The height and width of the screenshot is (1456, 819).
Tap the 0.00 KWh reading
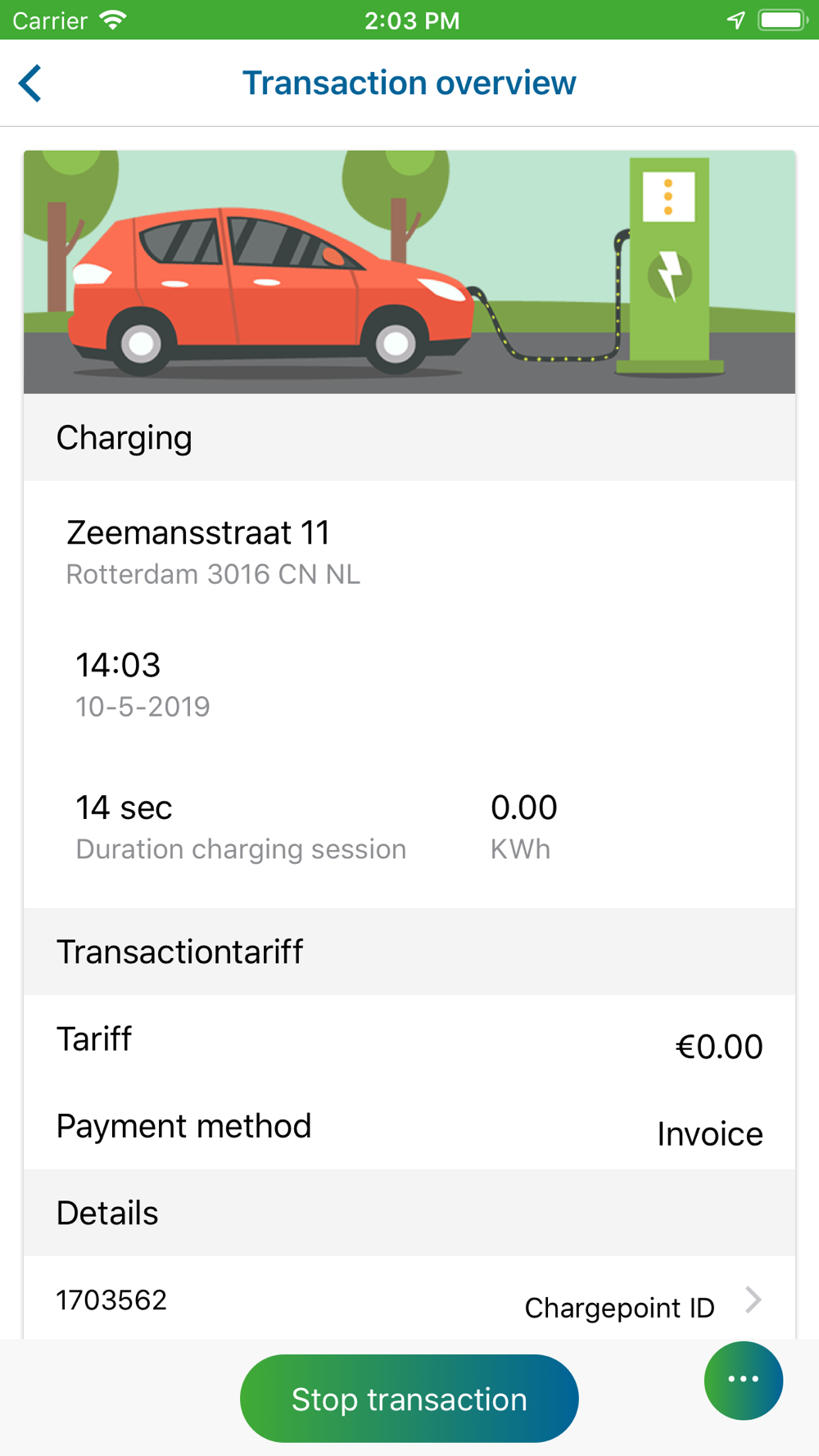524,826
